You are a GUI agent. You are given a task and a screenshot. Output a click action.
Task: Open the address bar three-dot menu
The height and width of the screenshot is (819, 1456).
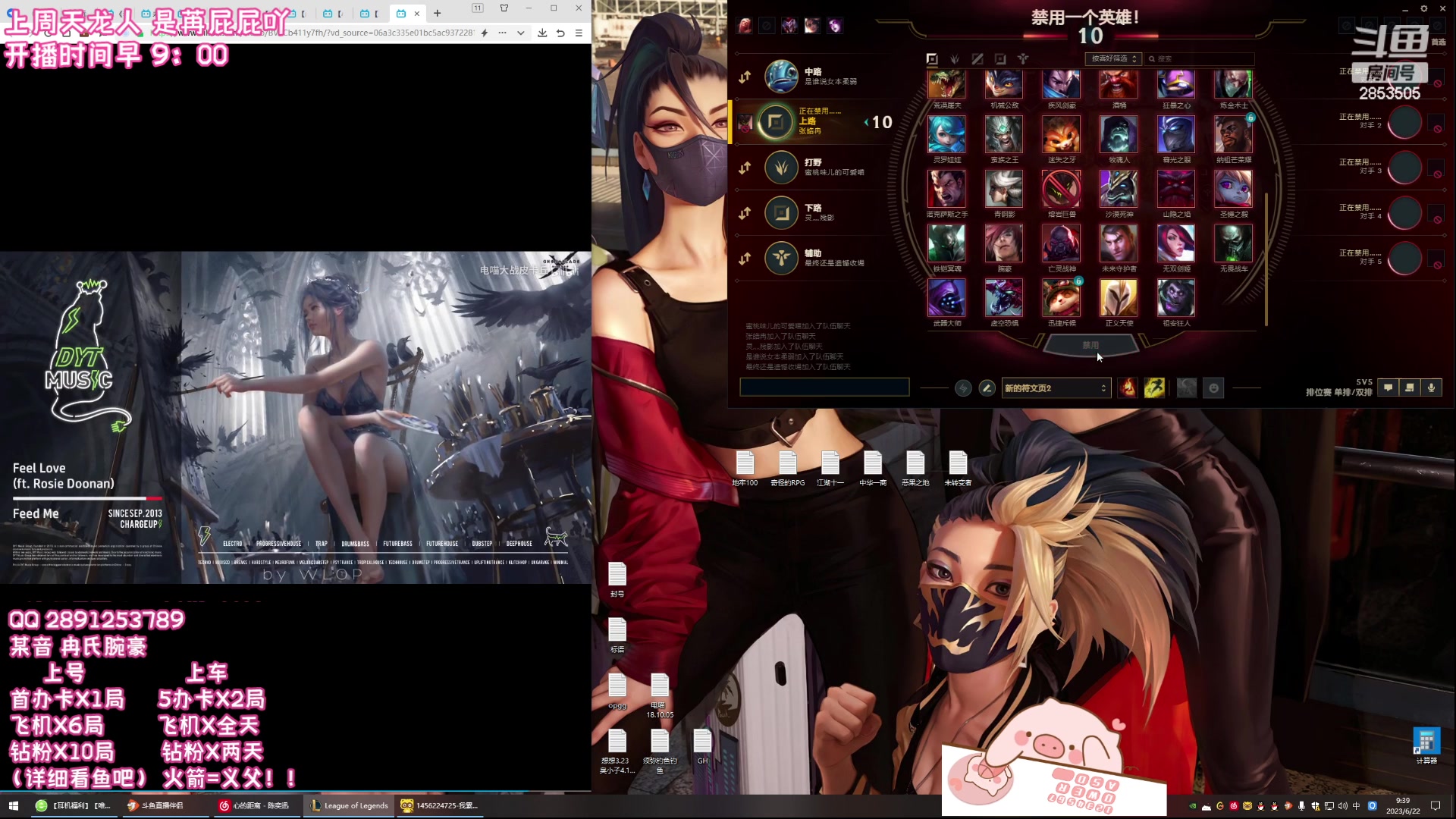(x=502, y=33)
